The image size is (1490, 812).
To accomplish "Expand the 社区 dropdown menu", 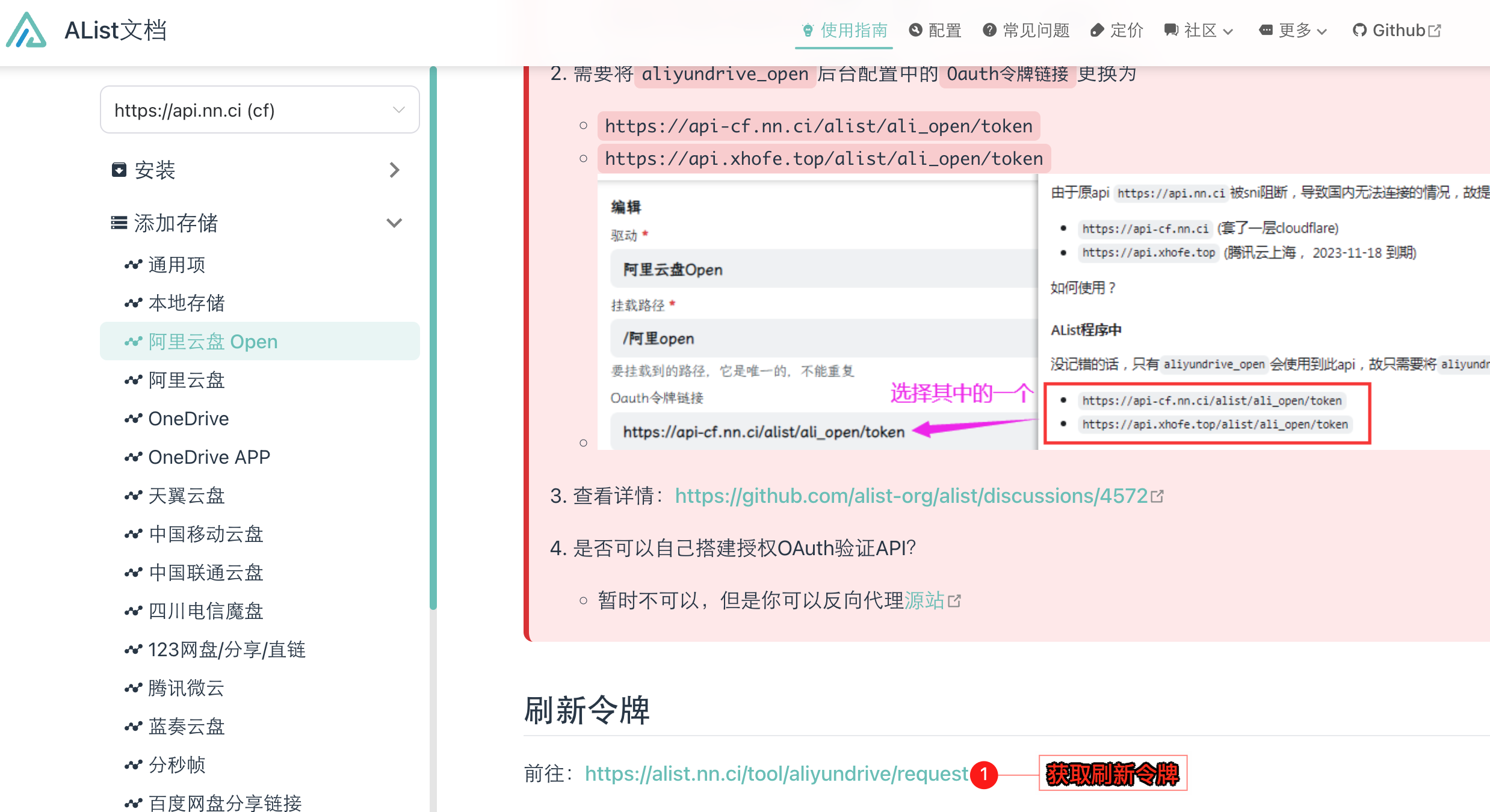I will point(1199,30).
